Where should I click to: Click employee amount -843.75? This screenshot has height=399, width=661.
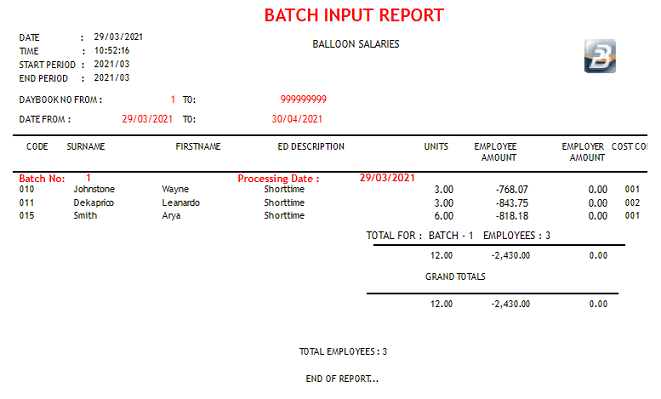512,203
